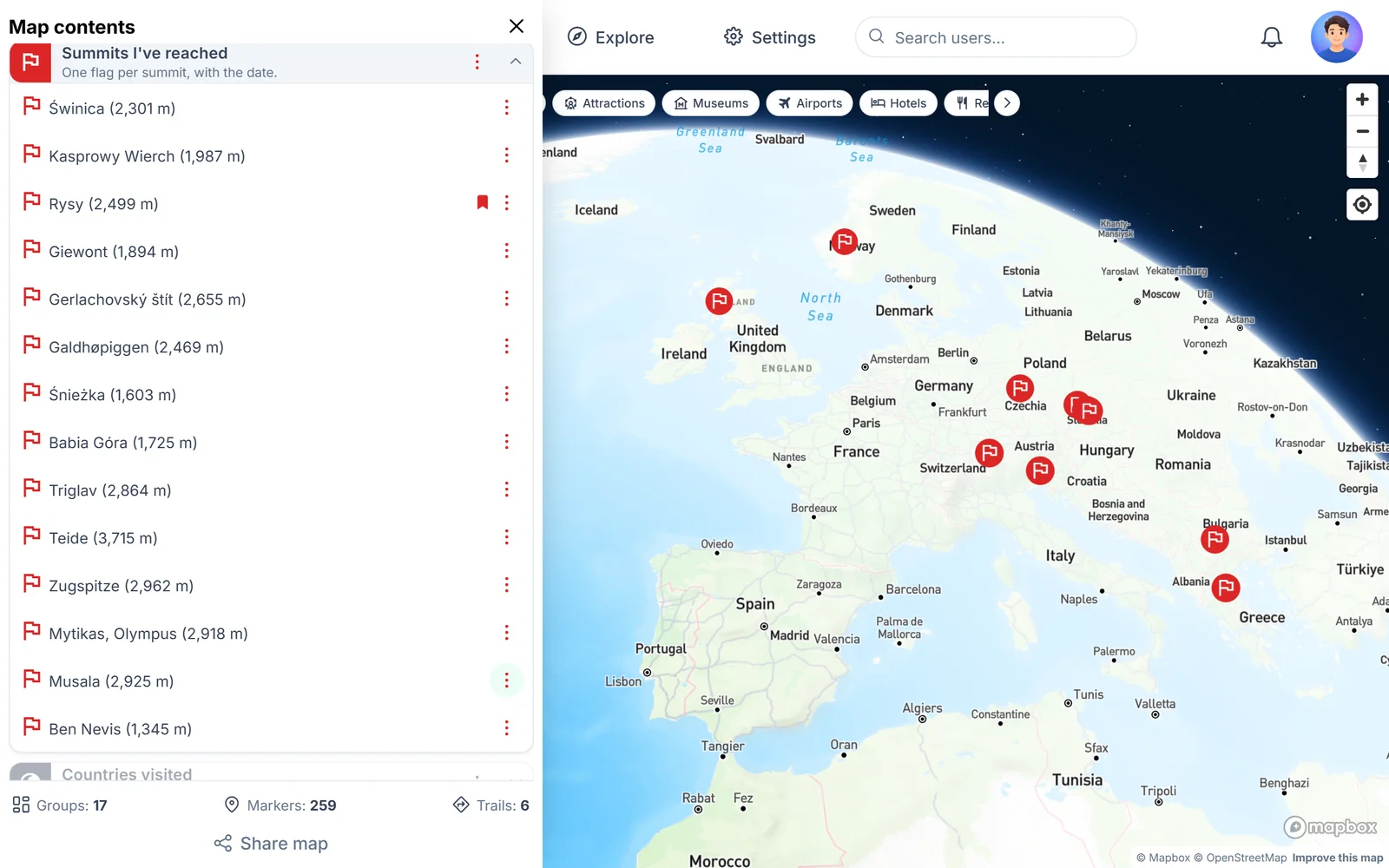Open options for Musala (2,925 m)
1389x868 pixels.
[x=507, y=681]
